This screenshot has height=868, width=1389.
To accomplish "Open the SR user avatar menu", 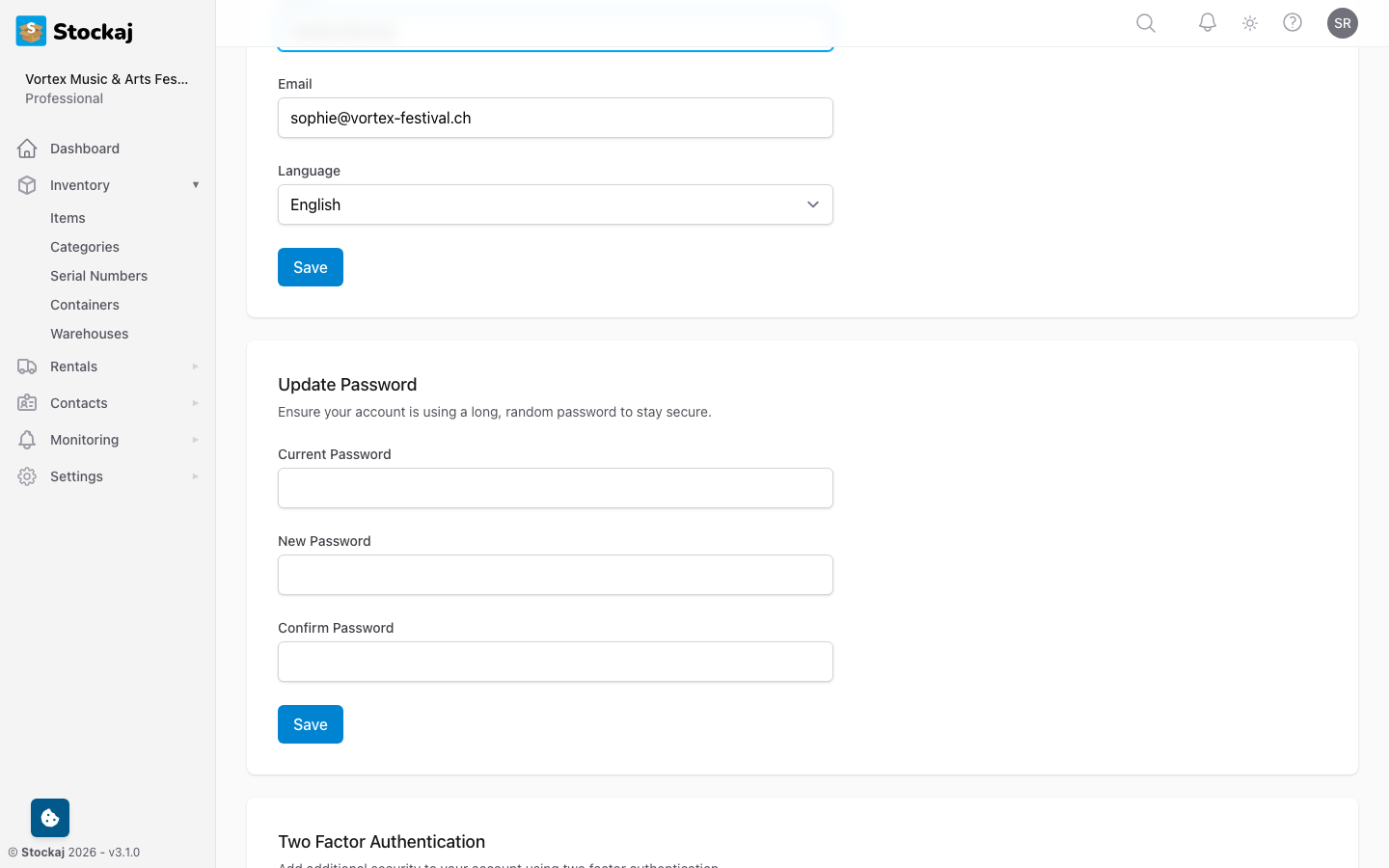I will (x=1342, y=22).
